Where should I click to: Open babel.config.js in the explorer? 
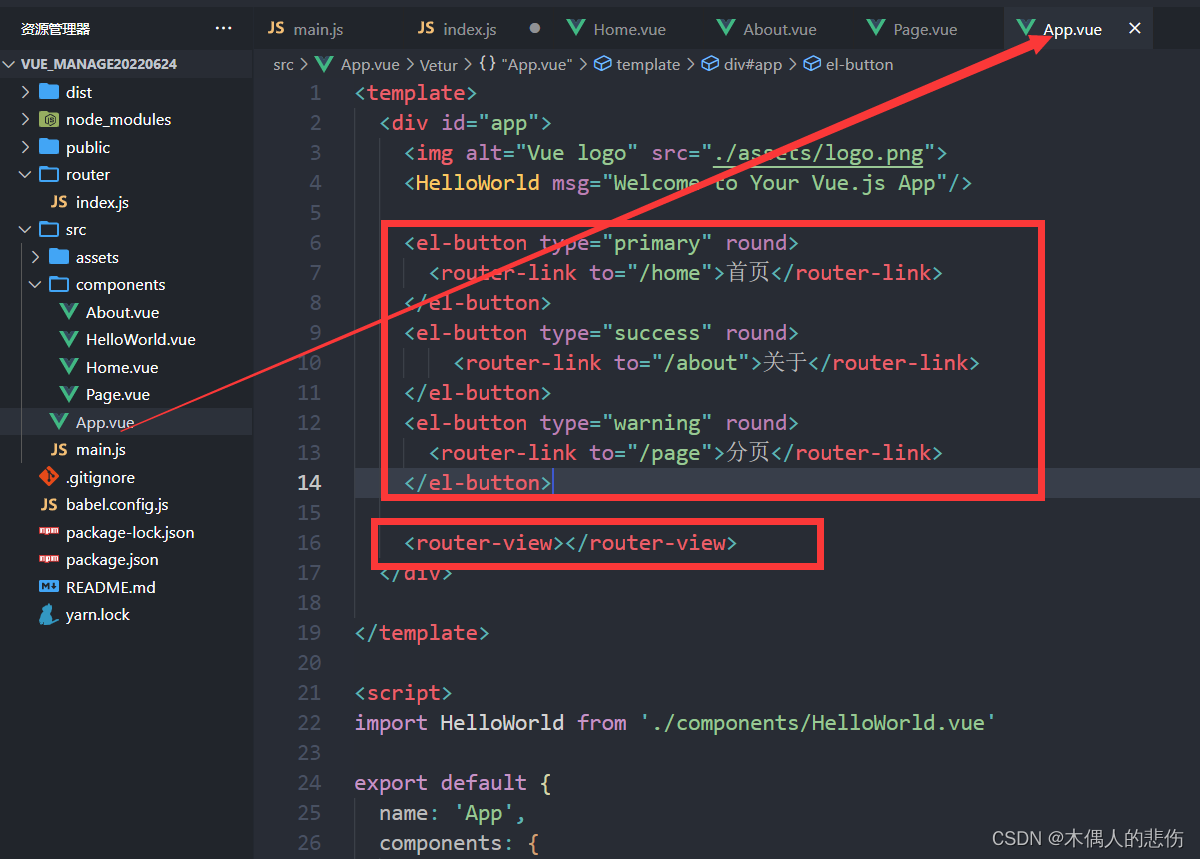(x=117, y=504)
